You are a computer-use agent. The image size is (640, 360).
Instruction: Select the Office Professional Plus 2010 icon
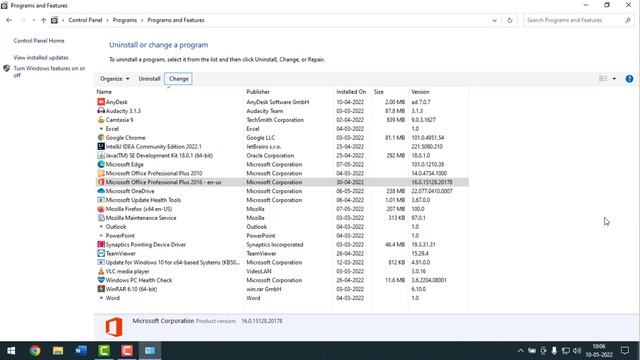(101, 173)
